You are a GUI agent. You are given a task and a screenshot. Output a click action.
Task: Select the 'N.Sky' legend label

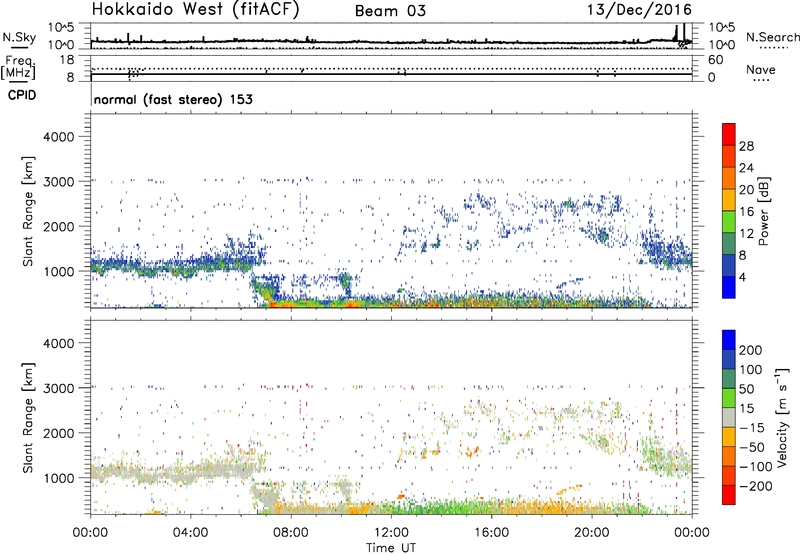[x=19, y=37]
